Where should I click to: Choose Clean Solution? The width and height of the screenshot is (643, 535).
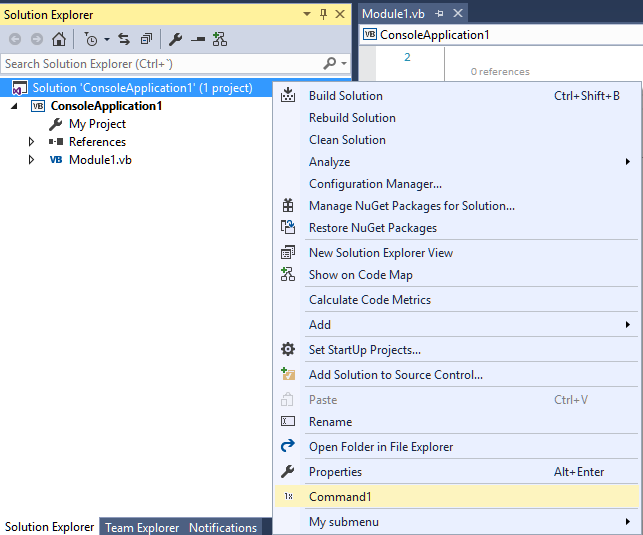pos(456,140)
